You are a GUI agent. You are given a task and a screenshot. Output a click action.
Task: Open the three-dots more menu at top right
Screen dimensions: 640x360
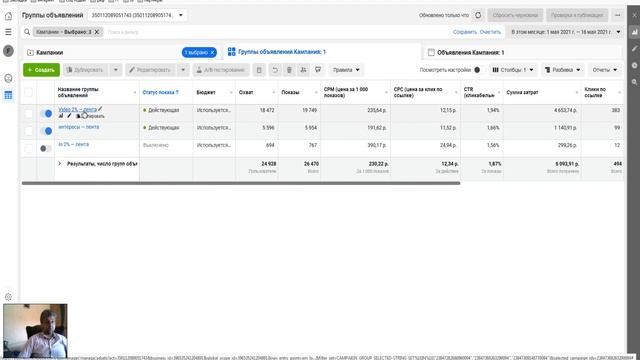(x=618, y=15)
